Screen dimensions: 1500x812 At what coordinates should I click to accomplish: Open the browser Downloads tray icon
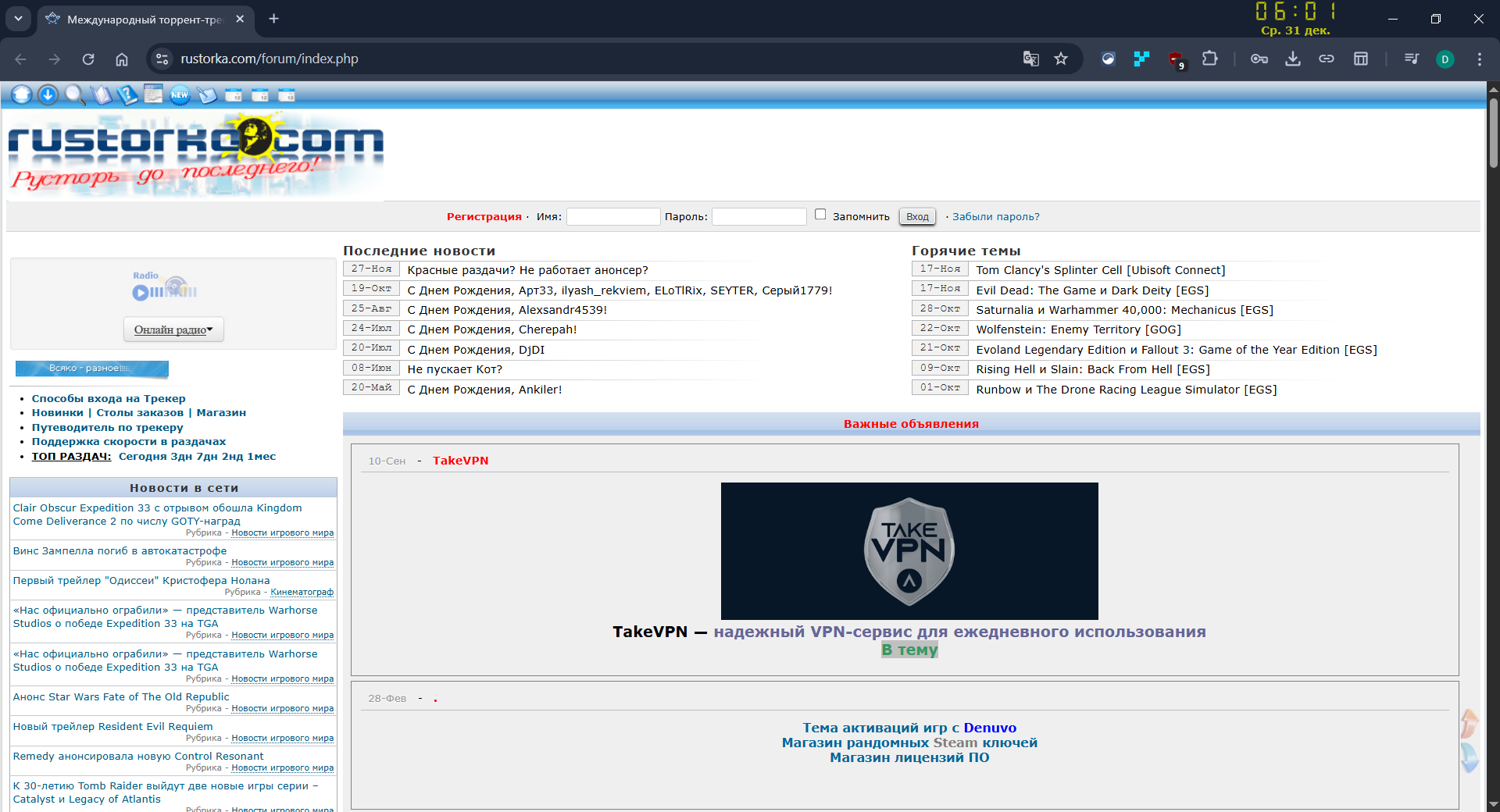point(1293,59)
